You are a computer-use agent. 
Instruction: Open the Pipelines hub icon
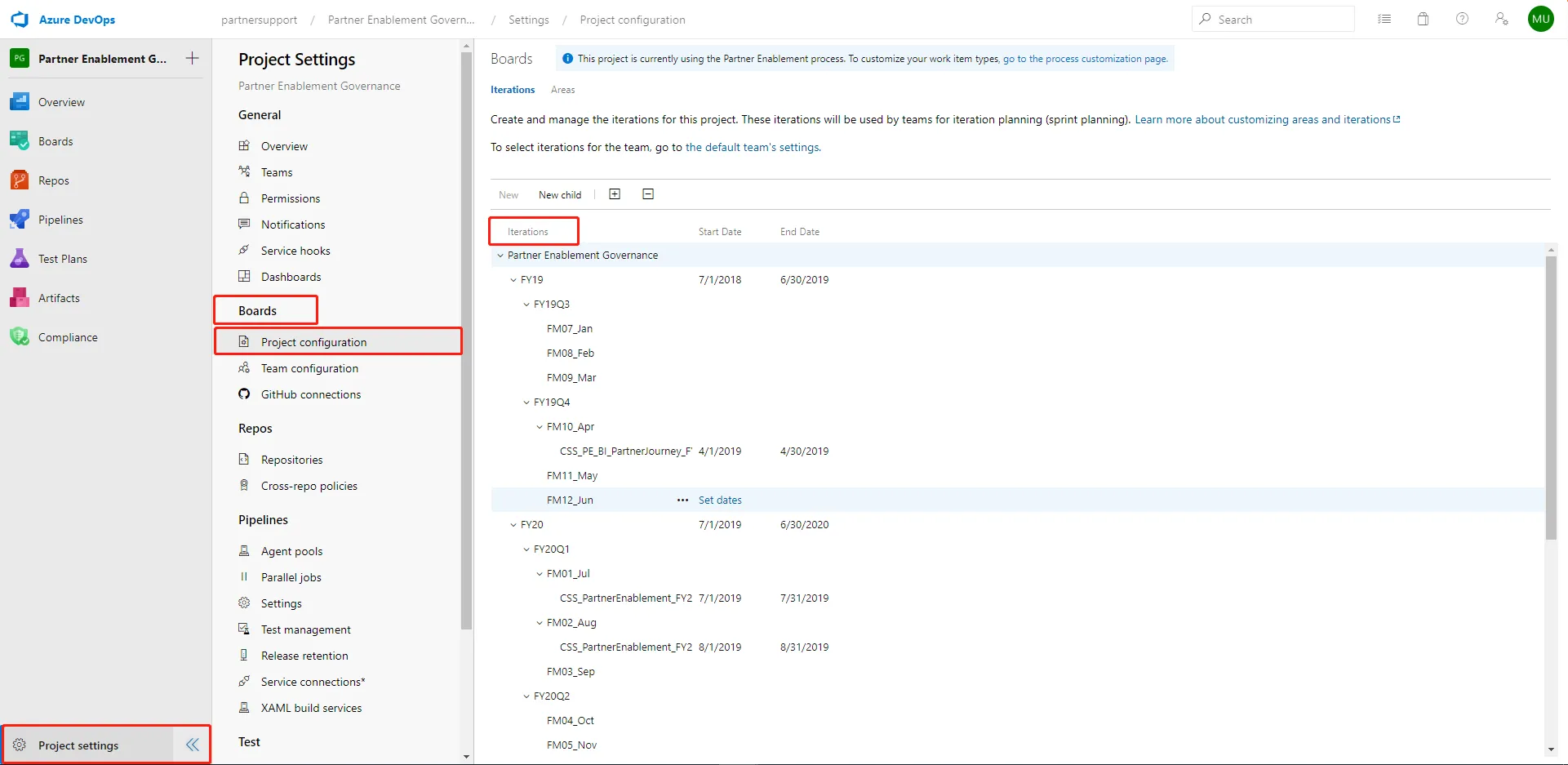pos(20,220)
